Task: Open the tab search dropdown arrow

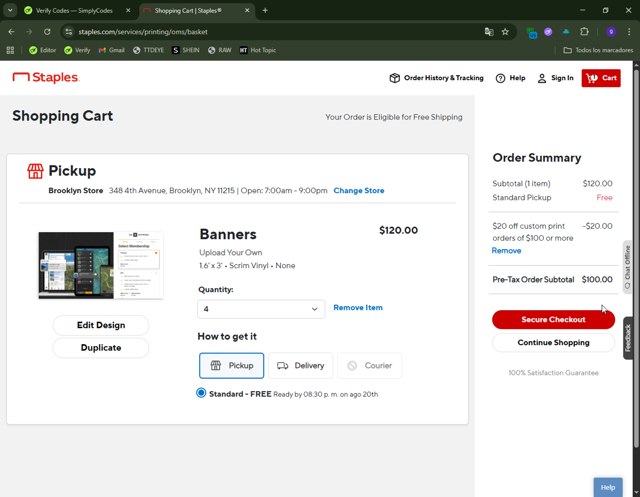Action: pos(10,11)
